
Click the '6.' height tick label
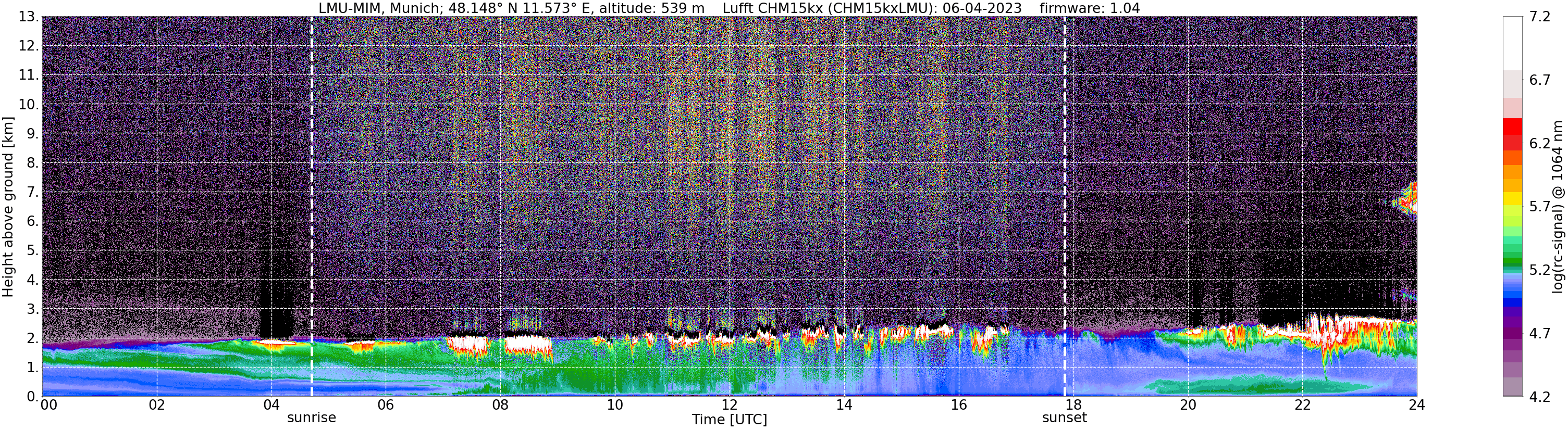pyautogui.click(x=32, y=221)
